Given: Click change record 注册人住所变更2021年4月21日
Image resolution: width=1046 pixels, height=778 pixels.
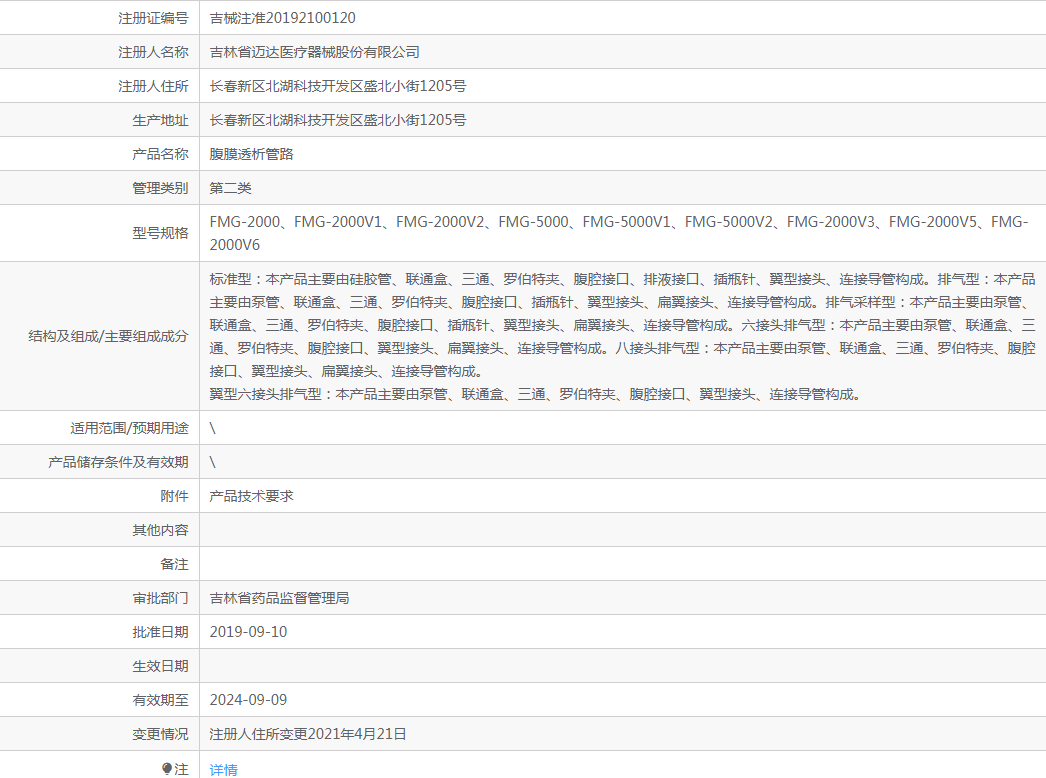Looking at the screenshot, I should point(308,734).
